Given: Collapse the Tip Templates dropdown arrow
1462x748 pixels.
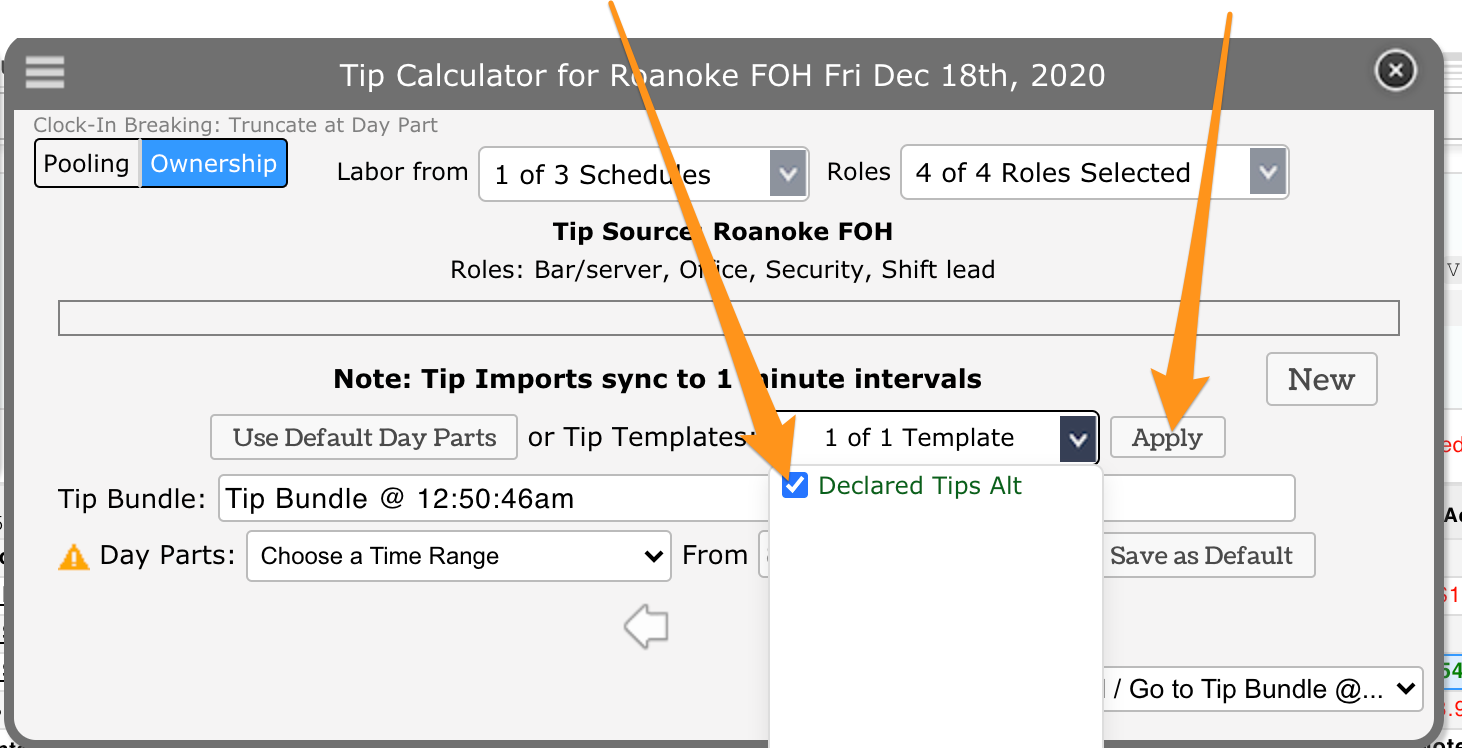Looking at the screenshot, I should point(1077,438).
